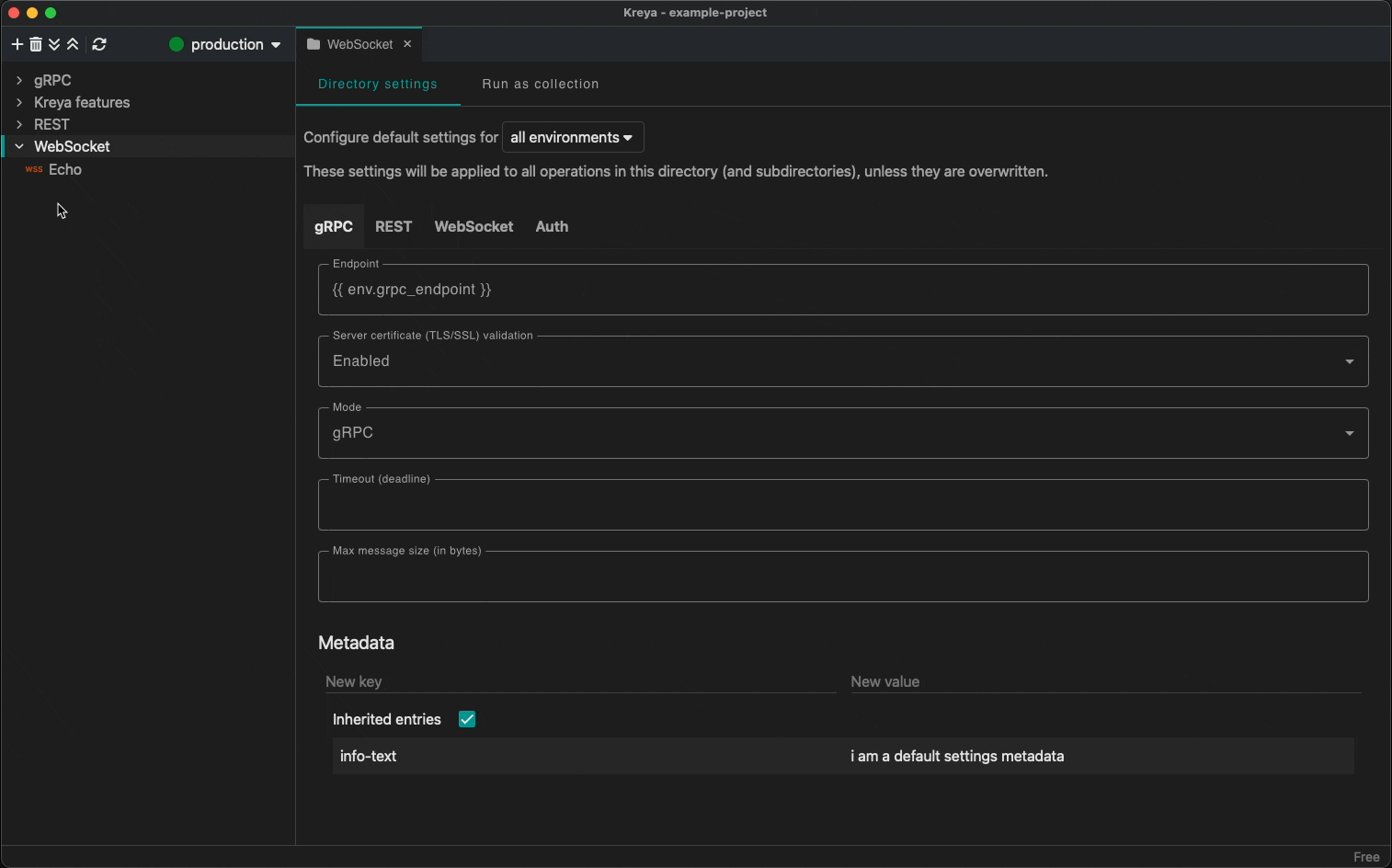Screen dimensions: 1392x868
Task: Open the REST settings tab
Action: tap(394, 226)
